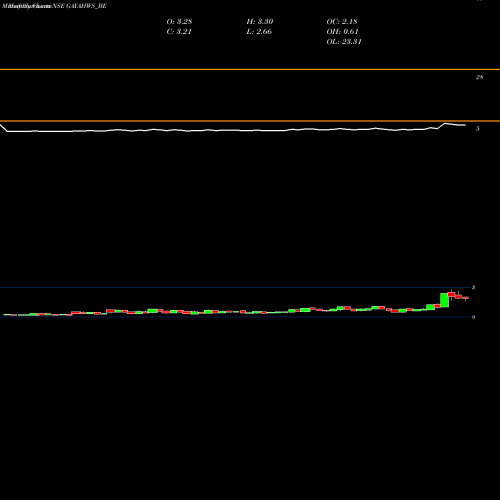Viewport: 500px width, 500px height.
Task: Select the close value C: 3.21
Action: [179, 31]
